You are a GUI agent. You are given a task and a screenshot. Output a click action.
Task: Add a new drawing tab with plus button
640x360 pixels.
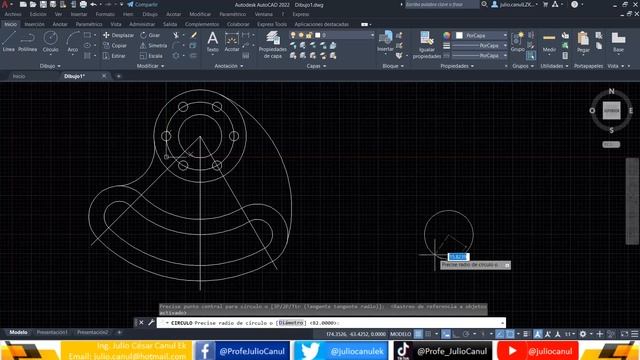[119, 76]
